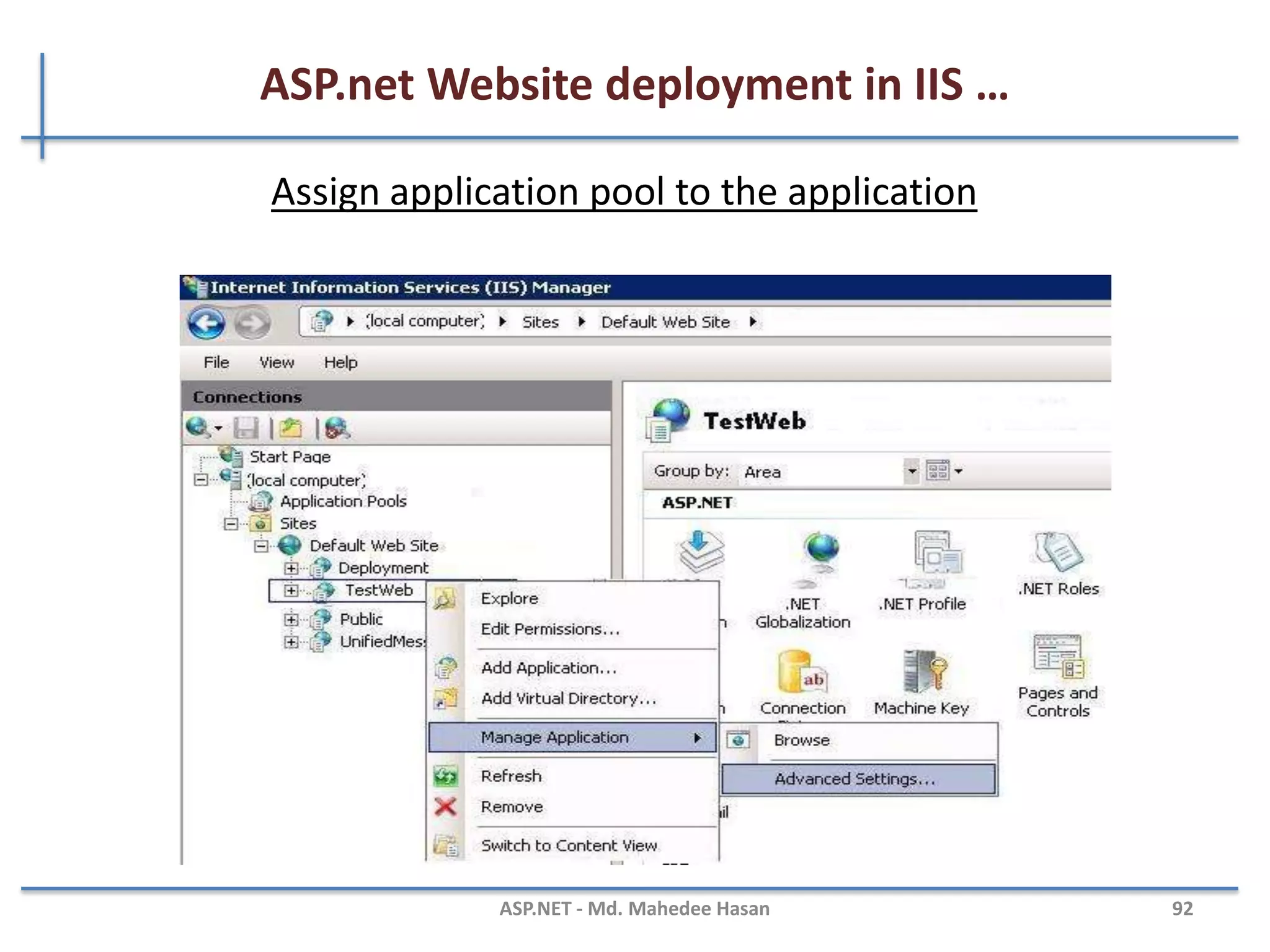This screenshot has width=1270, height=952.
Task: Click the back navigation arrow button
Action: [206, 322]
